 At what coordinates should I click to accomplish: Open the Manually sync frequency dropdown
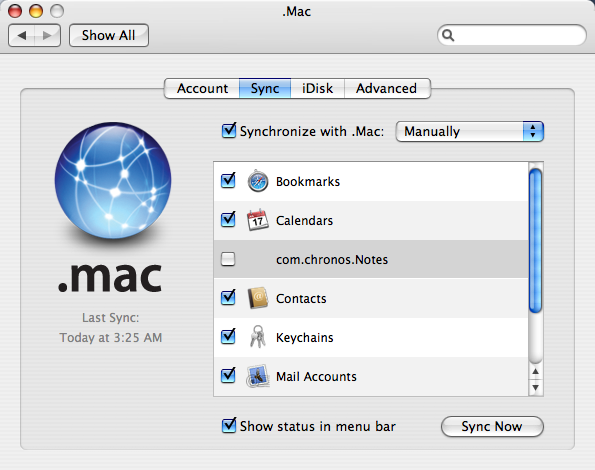coord(469,132)
